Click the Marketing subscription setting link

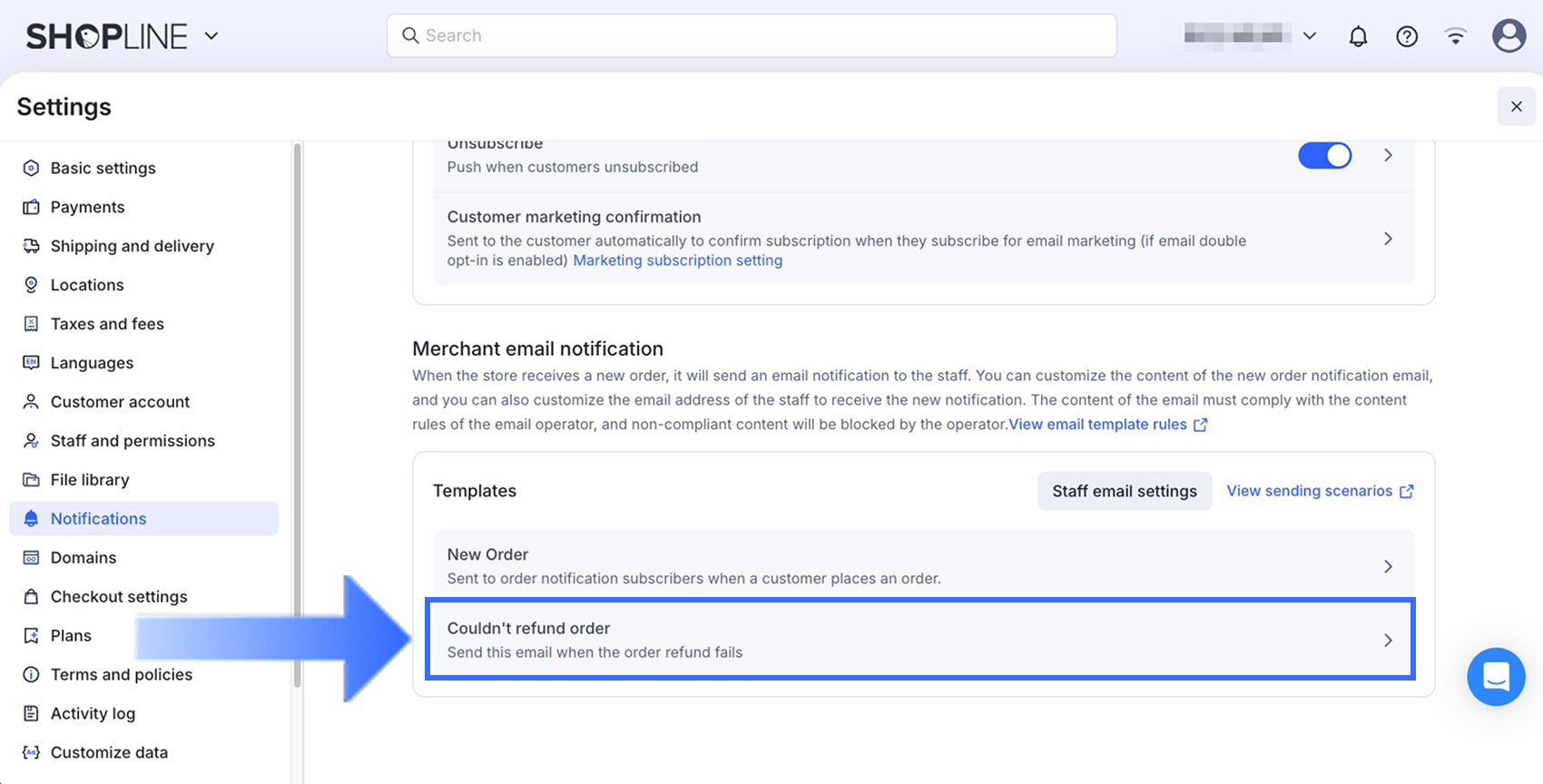[x=677, y=260]
